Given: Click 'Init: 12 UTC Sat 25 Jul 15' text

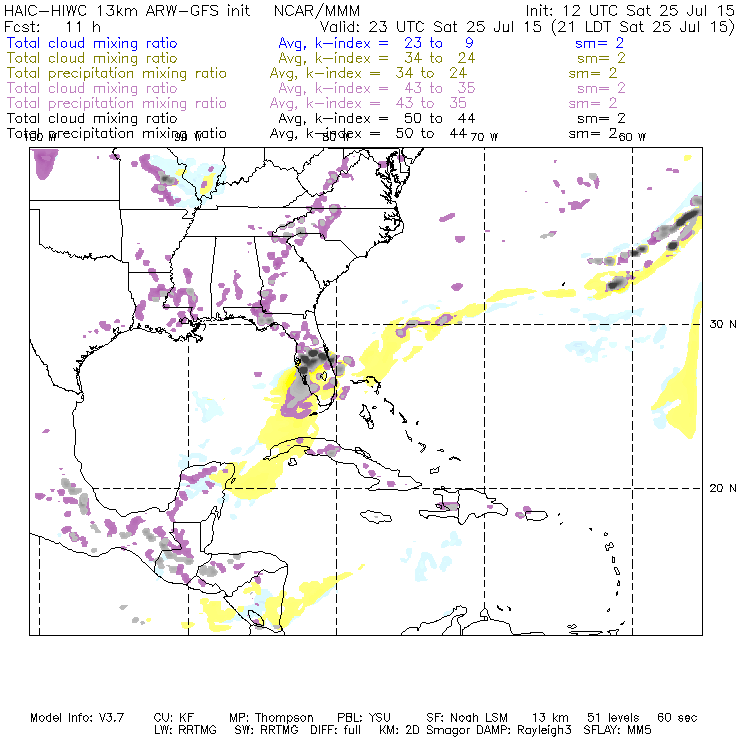Looking at the screenshot, I should tap(630, 11).
